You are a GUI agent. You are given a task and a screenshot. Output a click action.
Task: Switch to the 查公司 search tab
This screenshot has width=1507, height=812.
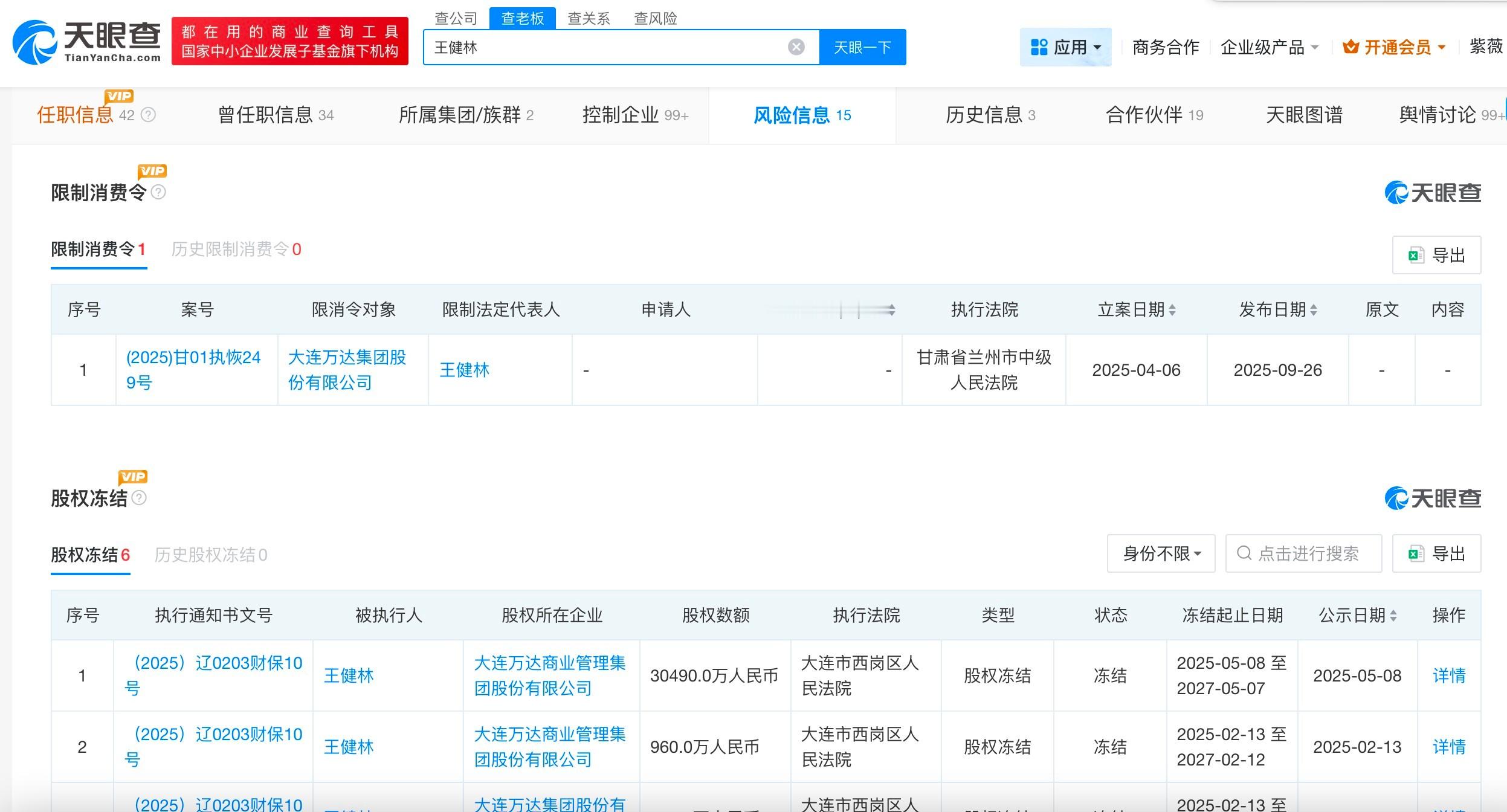tap(456, 19)
